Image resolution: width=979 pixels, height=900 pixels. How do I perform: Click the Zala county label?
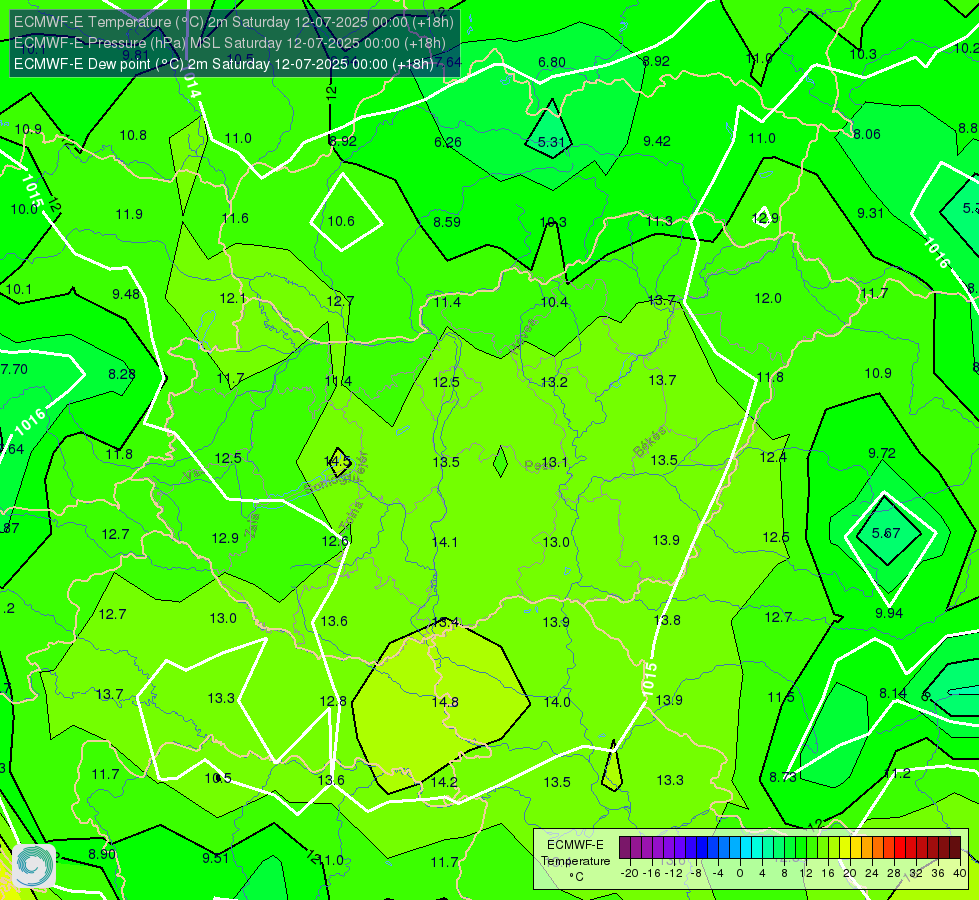[x=252, y=528]
